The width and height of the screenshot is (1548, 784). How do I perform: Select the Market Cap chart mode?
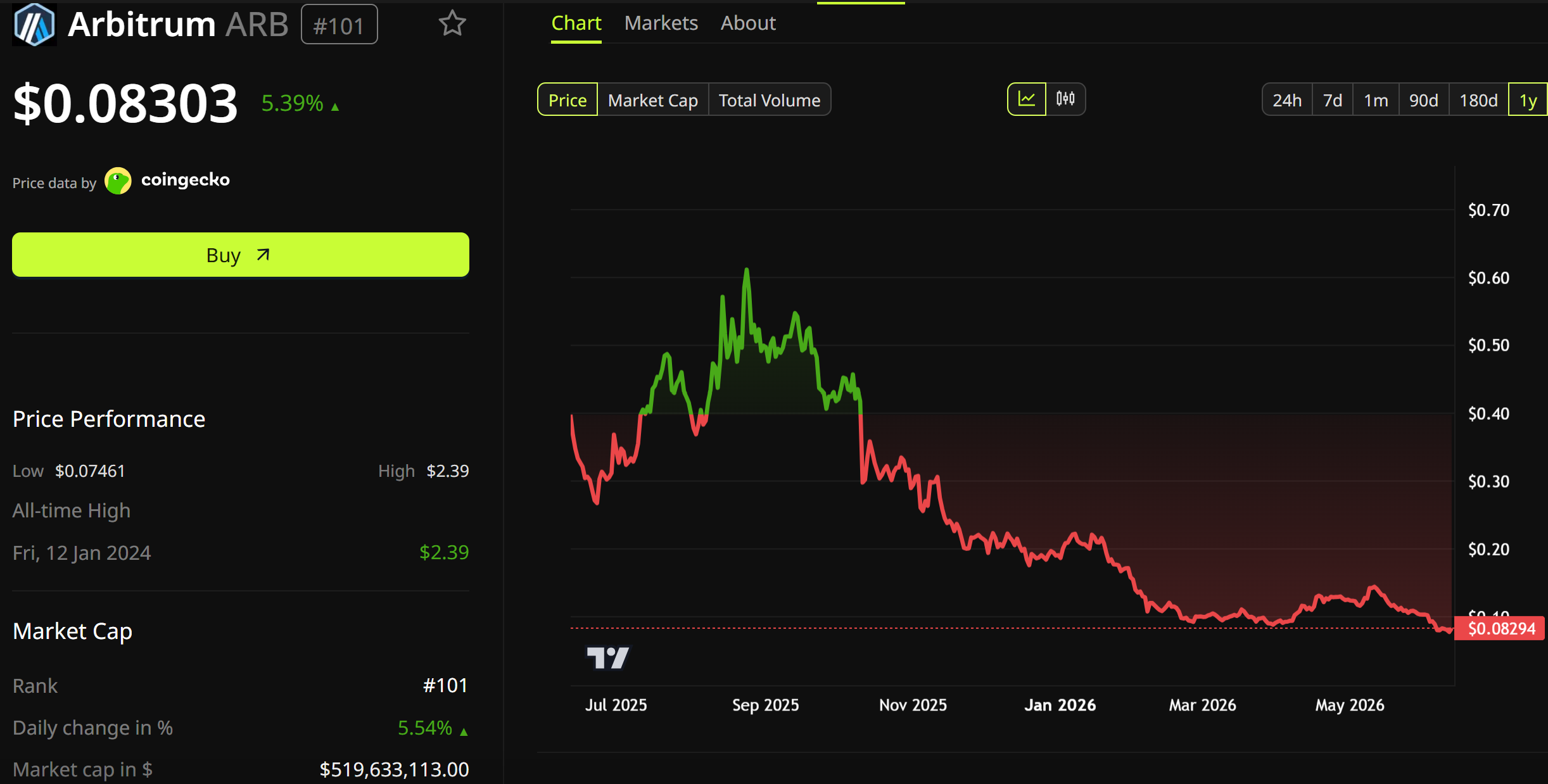click(653, 100)
